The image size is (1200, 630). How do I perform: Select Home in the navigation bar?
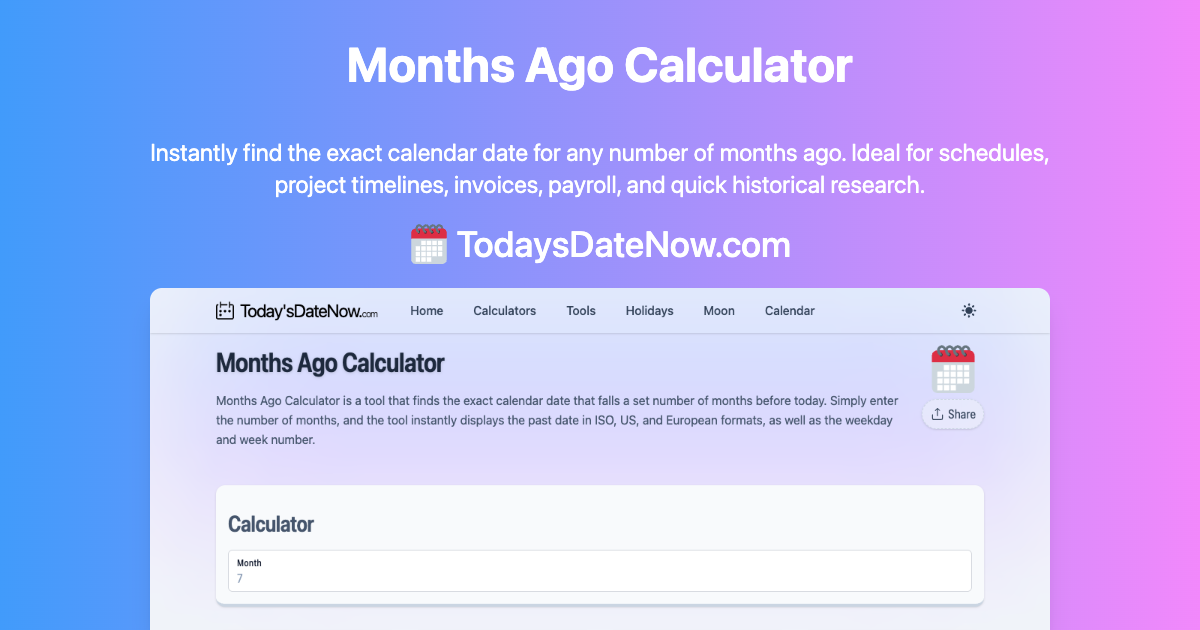[427, 310]
